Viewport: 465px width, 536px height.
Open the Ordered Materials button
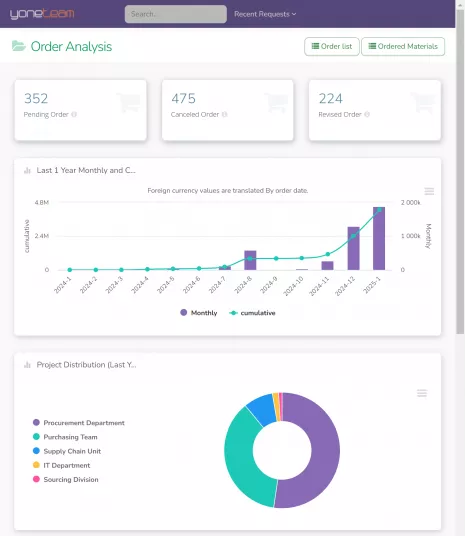tap(403, 46)
